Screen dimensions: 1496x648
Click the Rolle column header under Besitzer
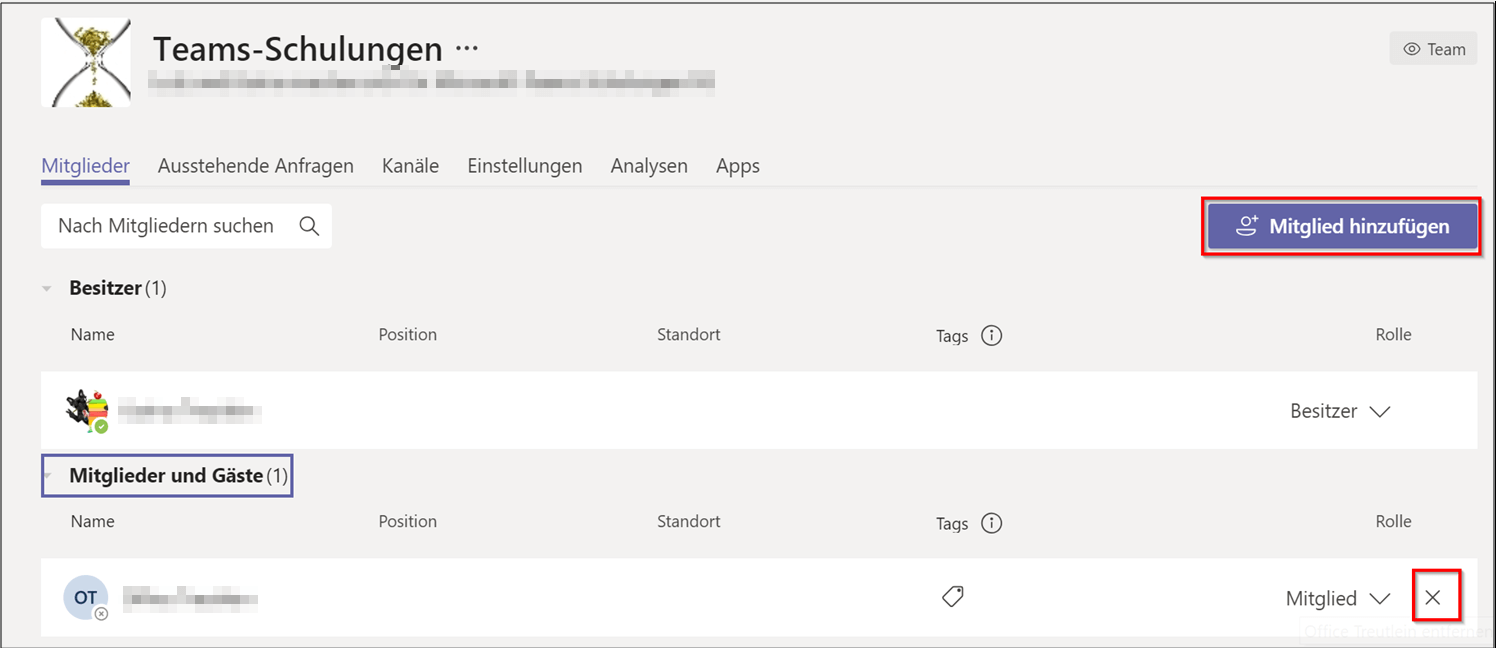coord(1393,334)
